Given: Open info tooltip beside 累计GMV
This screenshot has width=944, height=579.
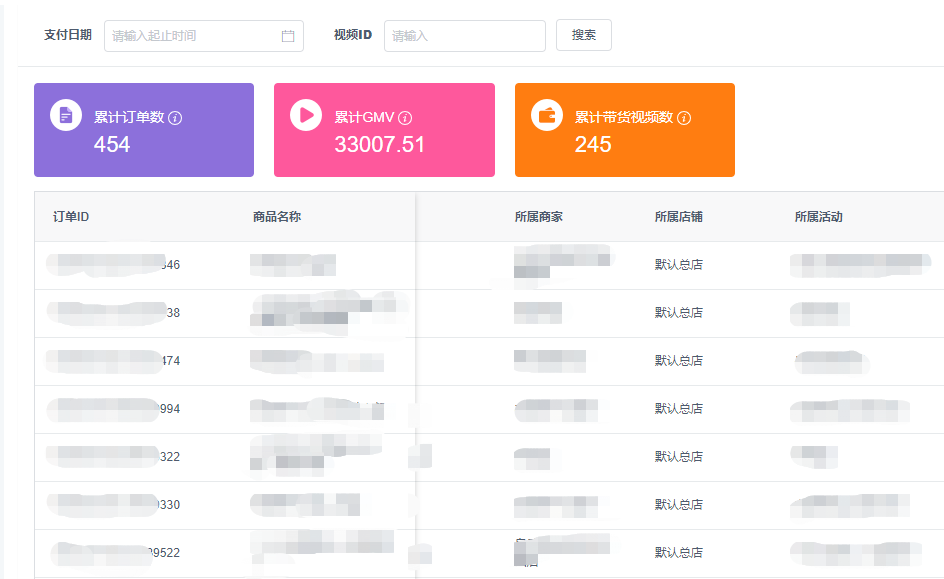Looking at the screenshot, I should click(405, 118).
